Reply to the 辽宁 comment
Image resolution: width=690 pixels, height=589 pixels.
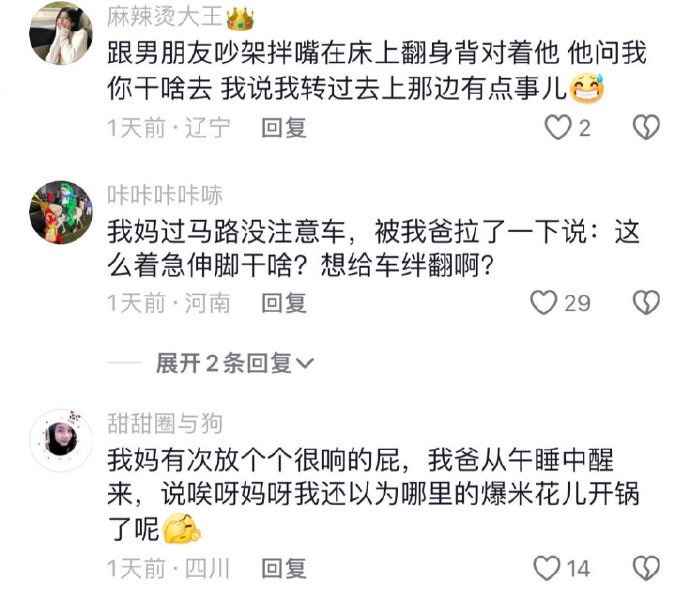click(284, 128)
